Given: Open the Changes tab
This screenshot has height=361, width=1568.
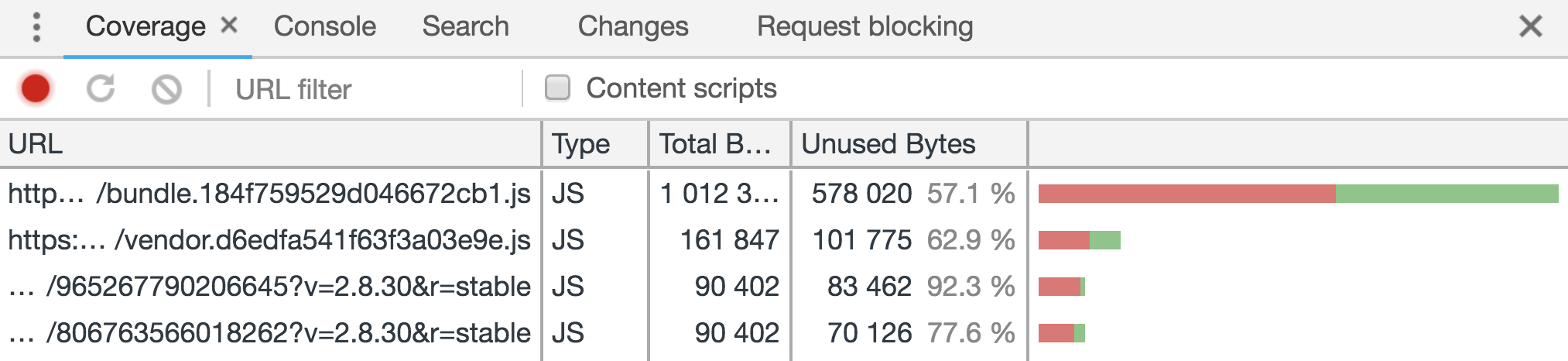Looking at the screenshot, I should (632, 27).
